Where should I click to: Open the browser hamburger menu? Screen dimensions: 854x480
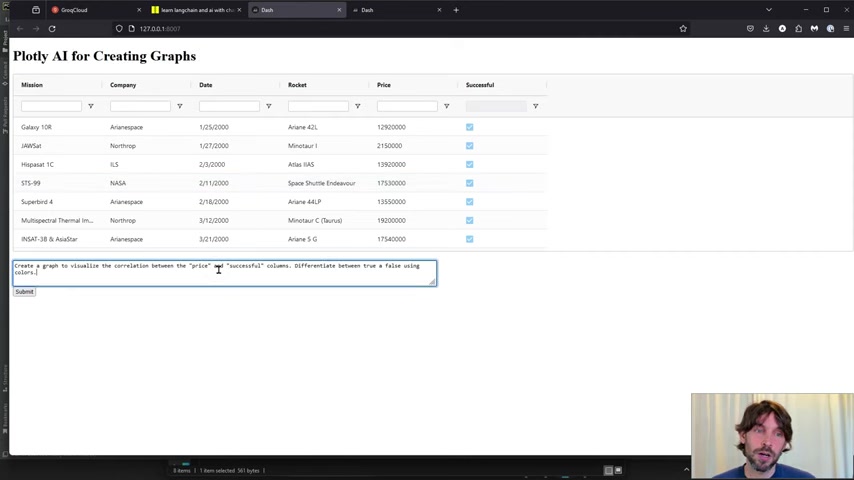click(x=846, y=29)
